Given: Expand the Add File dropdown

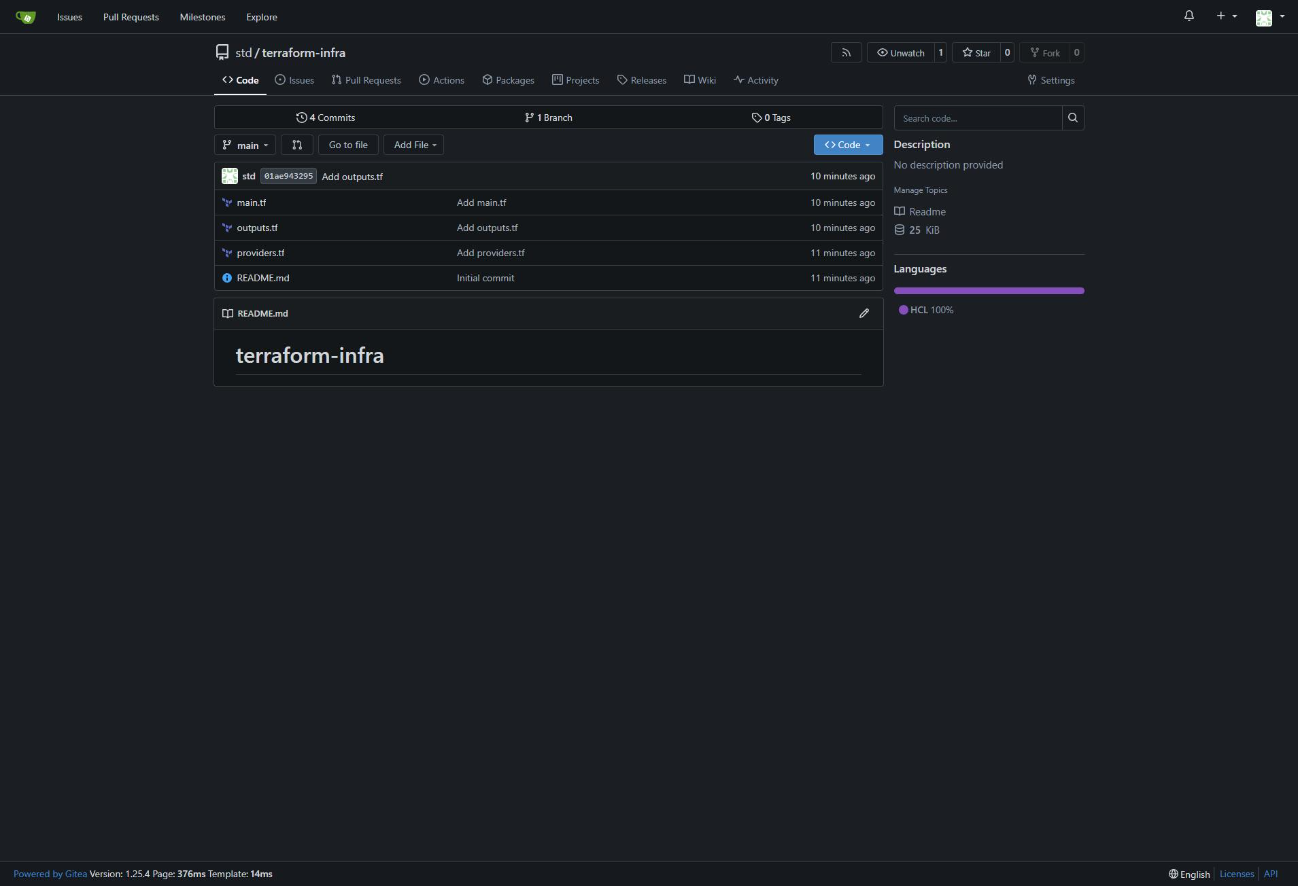Looking at the screenshot, I should pyautogui.click(x=414, y=145).
